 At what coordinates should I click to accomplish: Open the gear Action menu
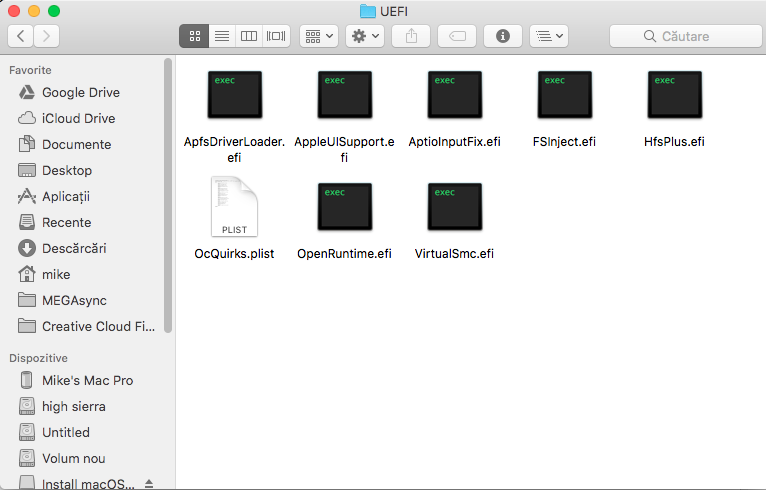(x=365, y=36)
